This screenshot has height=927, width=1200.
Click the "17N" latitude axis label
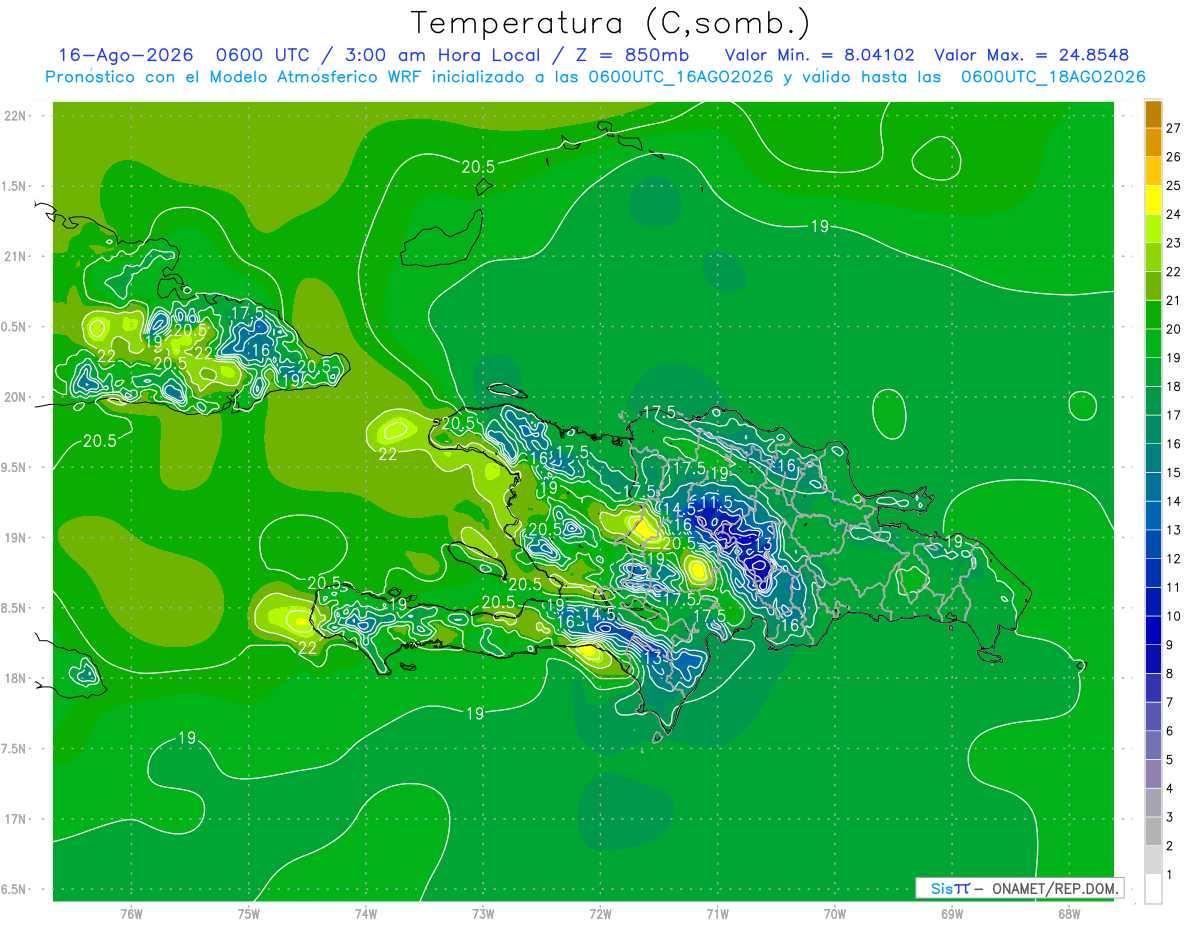(16, 819)
